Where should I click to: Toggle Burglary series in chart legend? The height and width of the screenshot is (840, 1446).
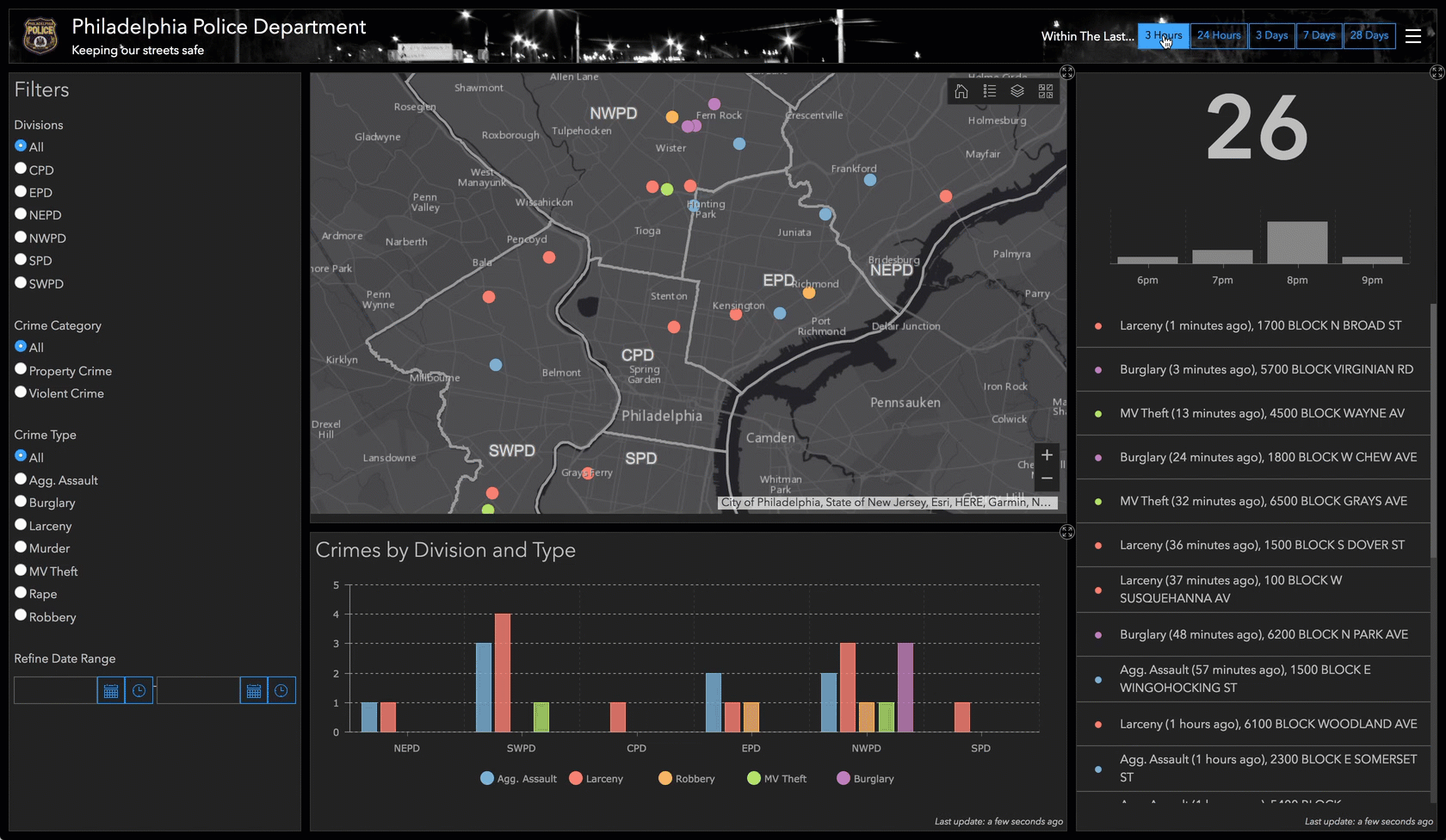click(865, 778)
